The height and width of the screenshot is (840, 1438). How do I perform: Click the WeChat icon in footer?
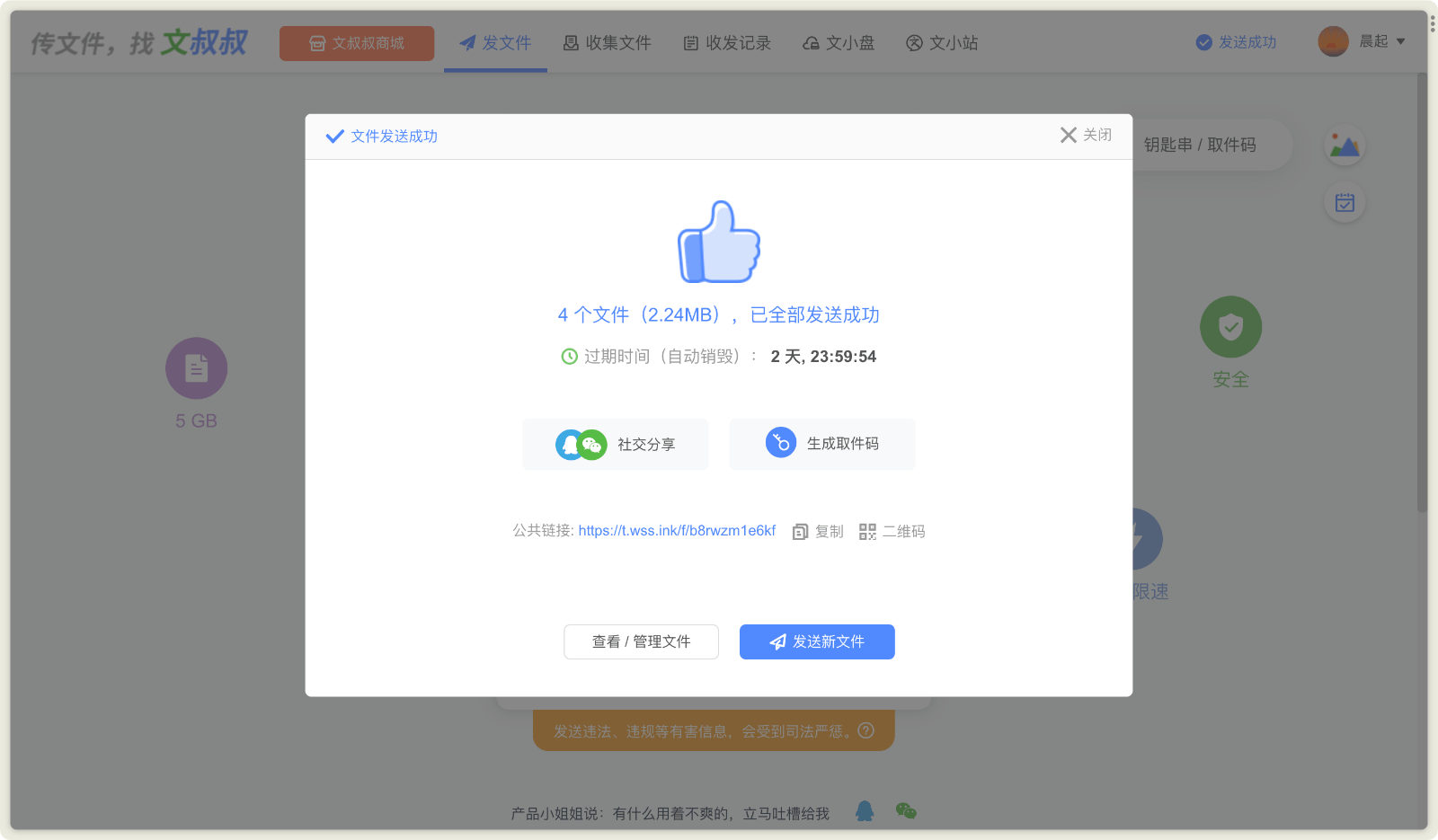(906, 811)
